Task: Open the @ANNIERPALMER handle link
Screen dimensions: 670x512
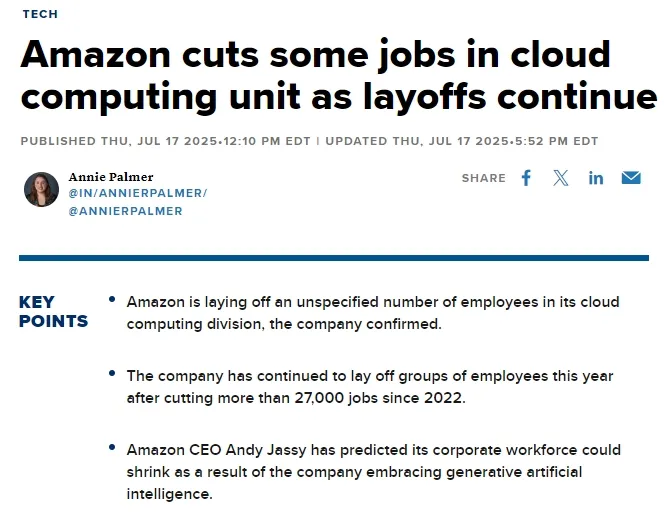Action: [125, 211]
